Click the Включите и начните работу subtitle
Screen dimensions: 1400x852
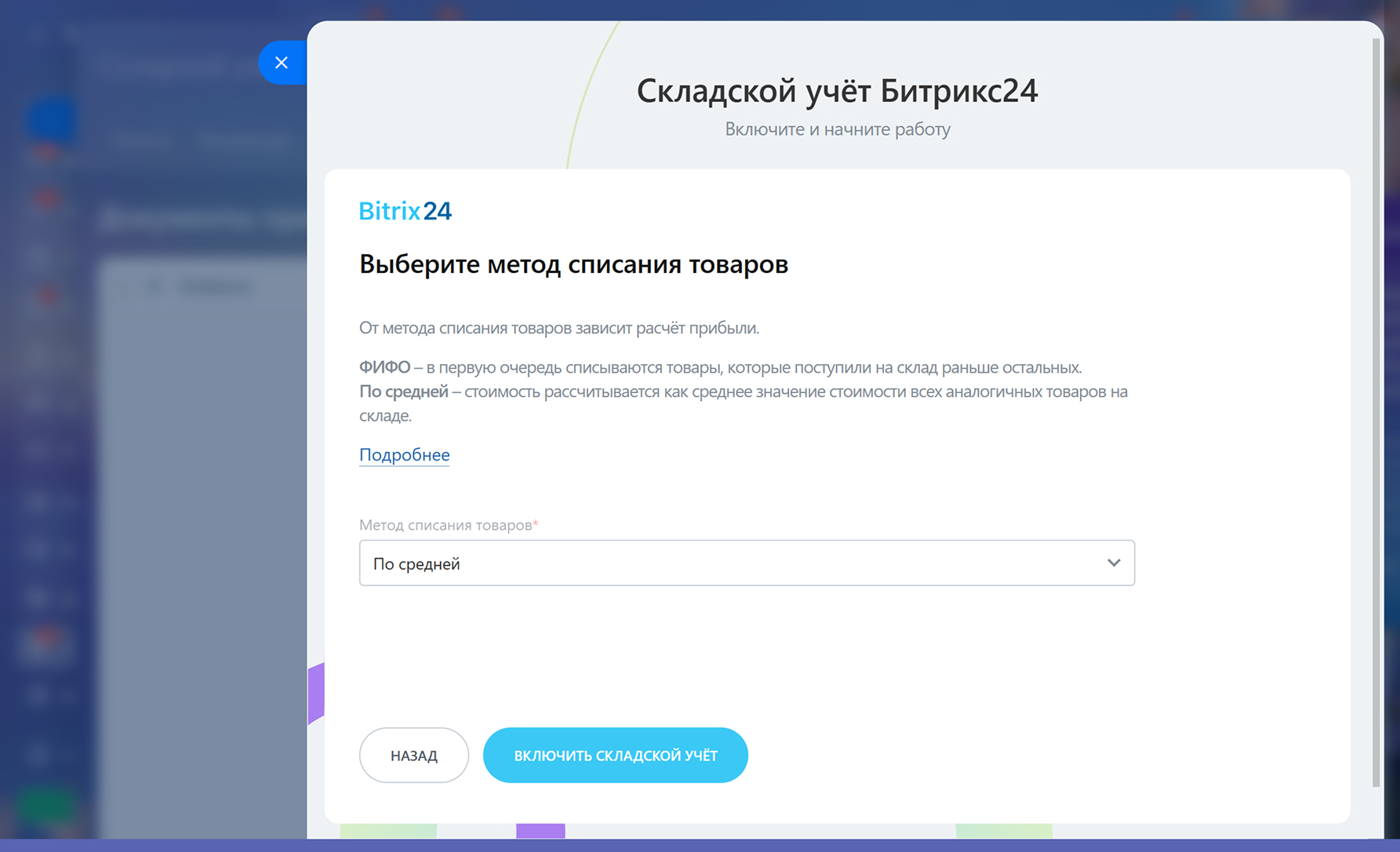tap(837, 129)
